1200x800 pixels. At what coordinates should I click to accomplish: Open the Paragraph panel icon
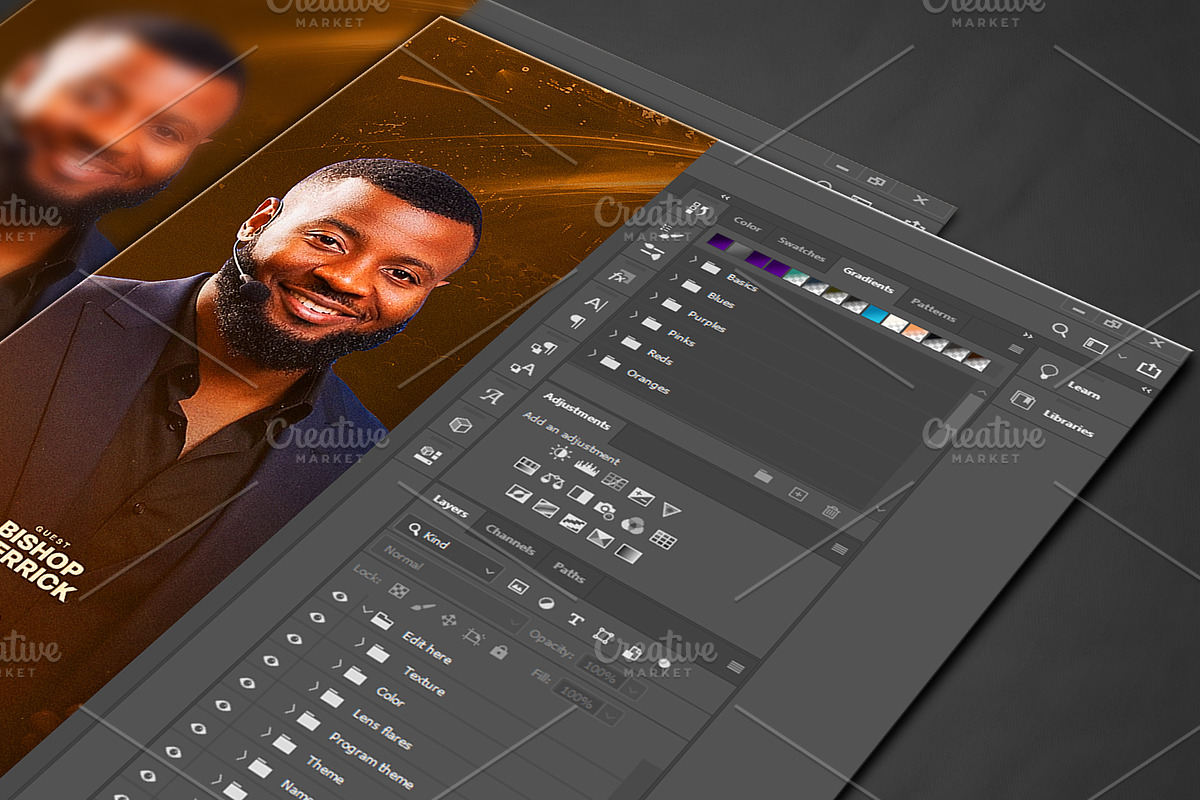578,321
